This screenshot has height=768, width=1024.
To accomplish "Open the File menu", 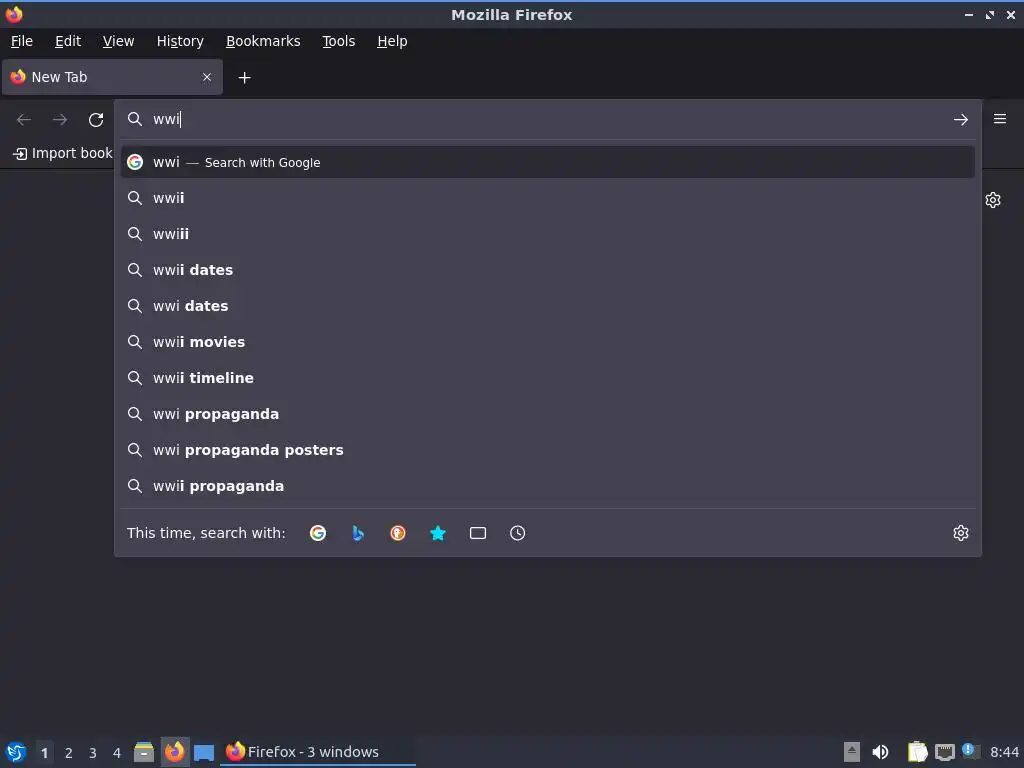I will (22, 41).
